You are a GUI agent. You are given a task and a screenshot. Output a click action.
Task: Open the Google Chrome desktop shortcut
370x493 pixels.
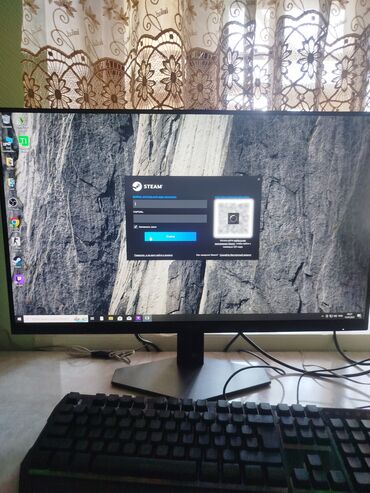15,222
